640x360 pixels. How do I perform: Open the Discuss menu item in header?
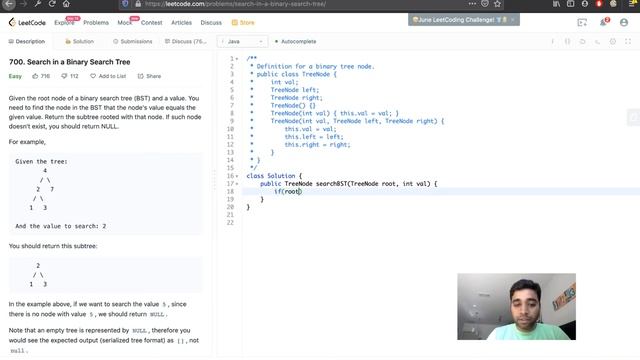(x=211, y=22)
